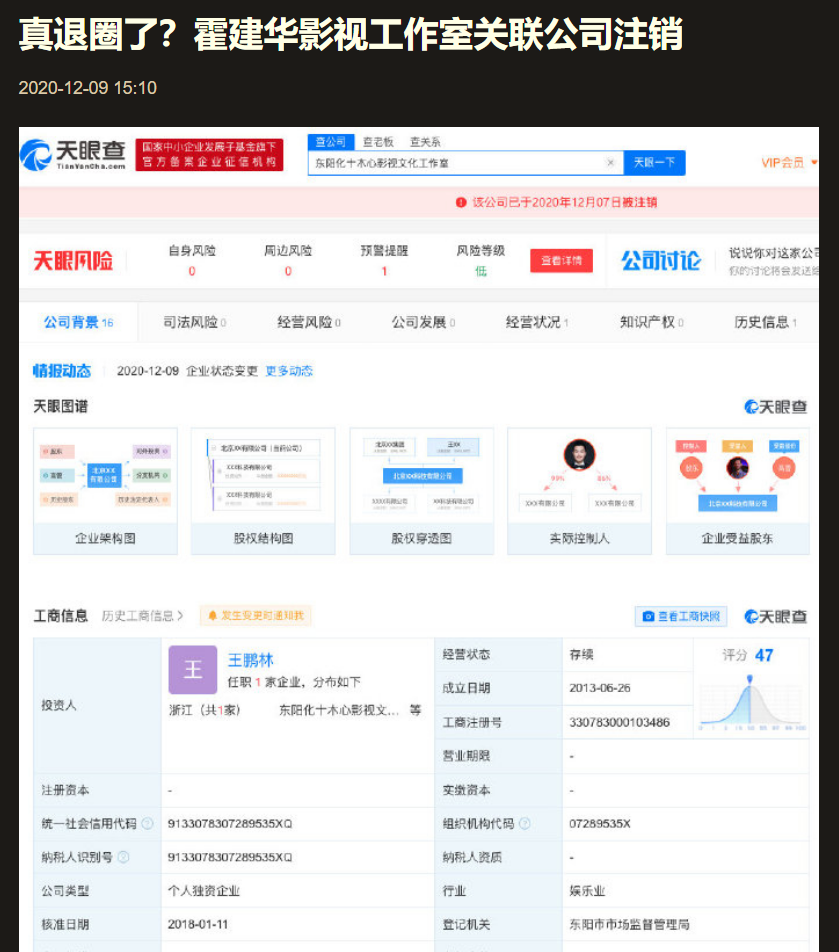
Task: Clear the search box with the X icon
Action: pos(610,163)
